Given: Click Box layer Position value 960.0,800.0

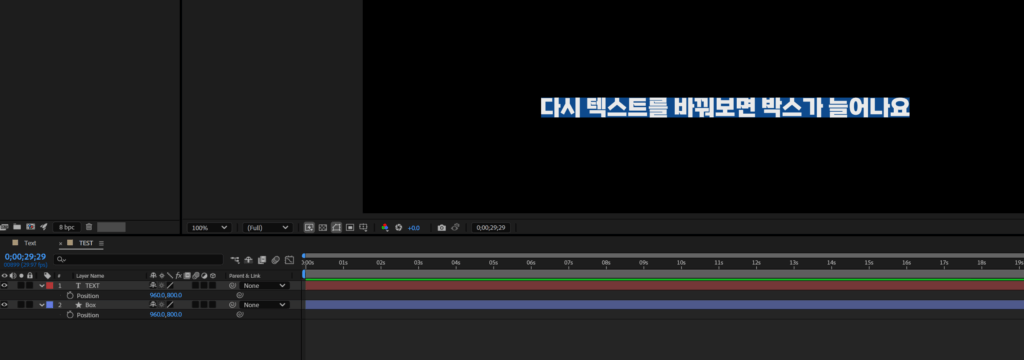Looking at the screenshot, I should (166, 314).
